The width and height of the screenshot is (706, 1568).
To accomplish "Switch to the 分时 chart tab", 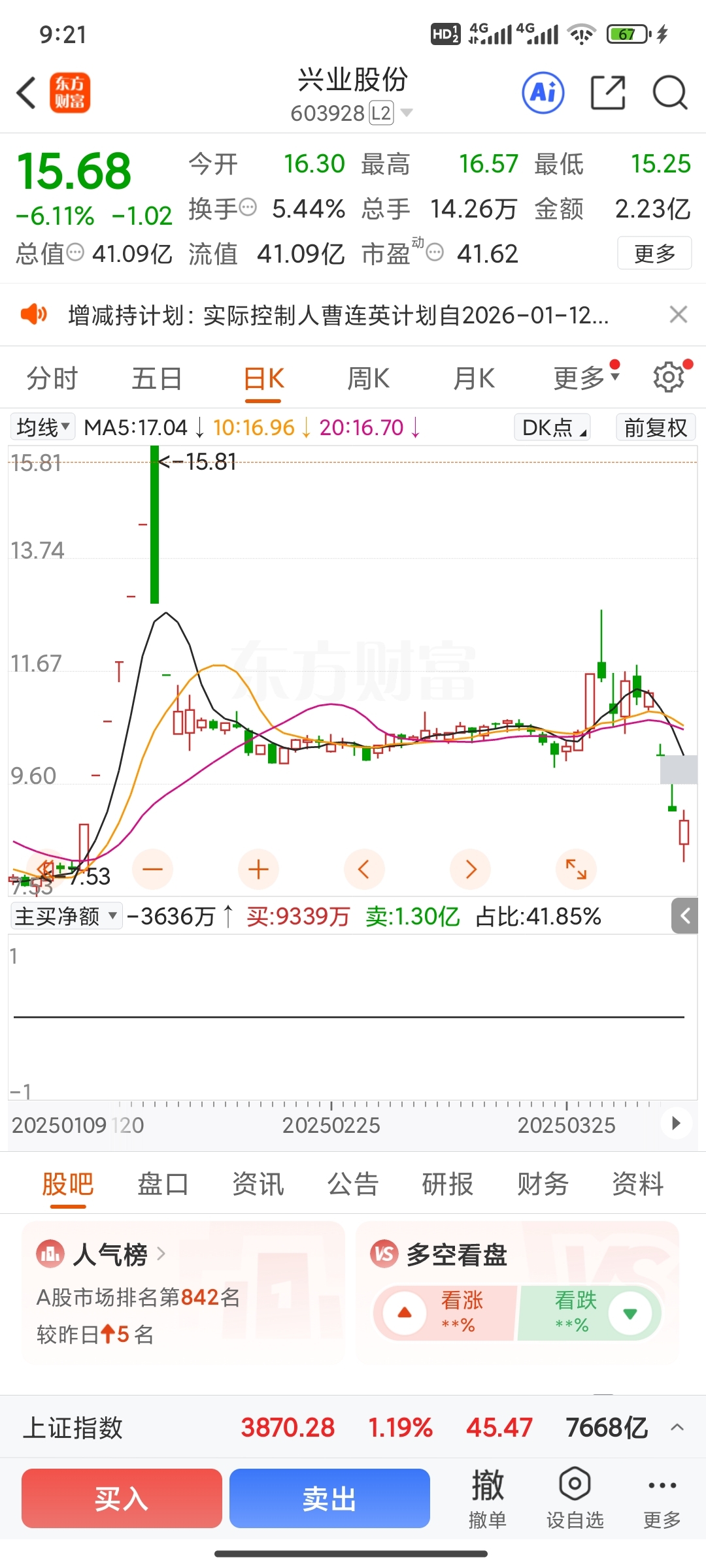I will click(x=52, y=378).
